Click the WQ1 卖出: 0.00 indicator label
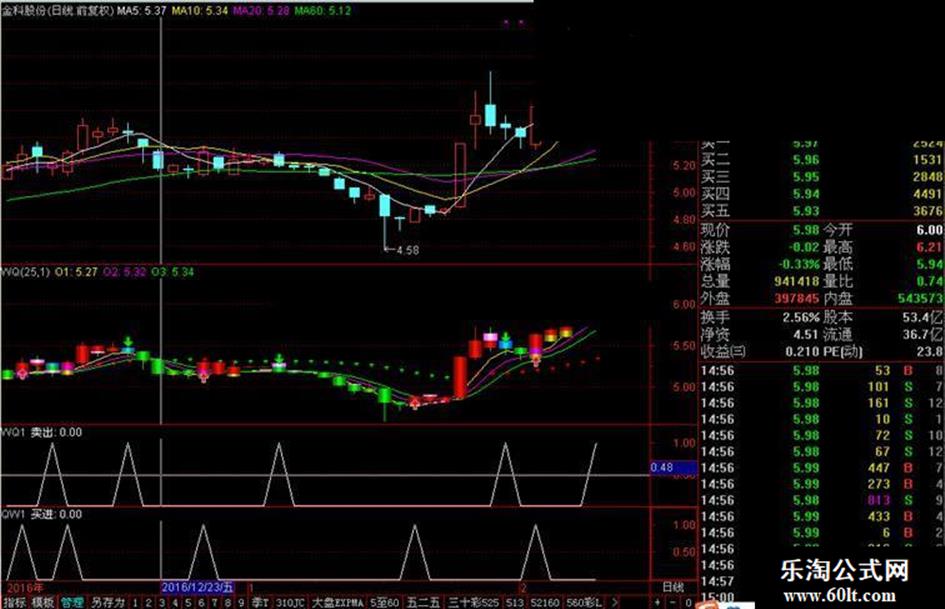 [x=42, y=432]
